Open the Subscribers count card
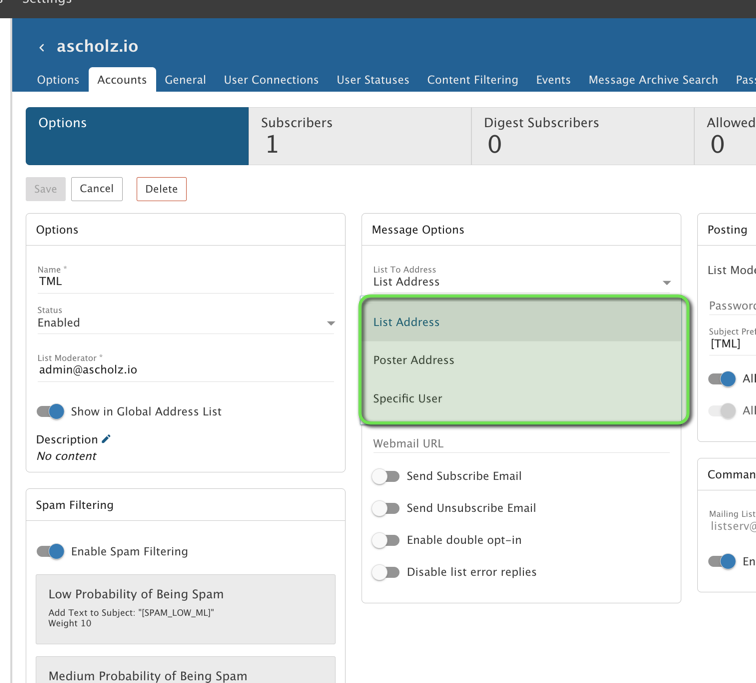Viewport: 756px width, 683px height. click(359, 136)
